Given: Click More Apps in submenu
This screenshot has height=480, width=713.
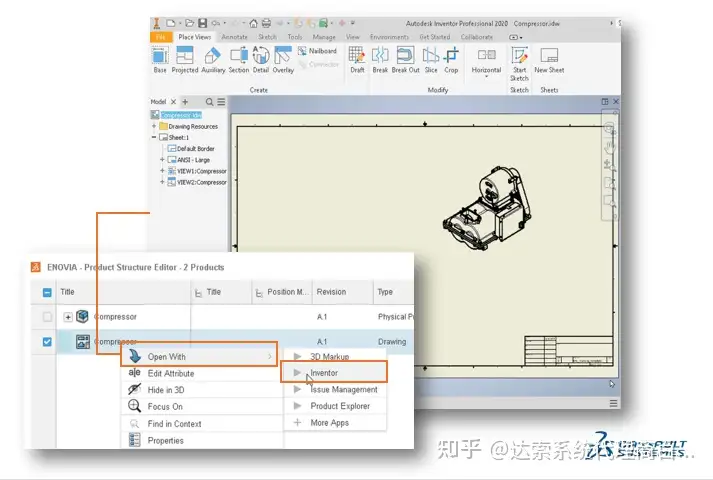Looking at the screenshot, I should click(x=334, y=423).
